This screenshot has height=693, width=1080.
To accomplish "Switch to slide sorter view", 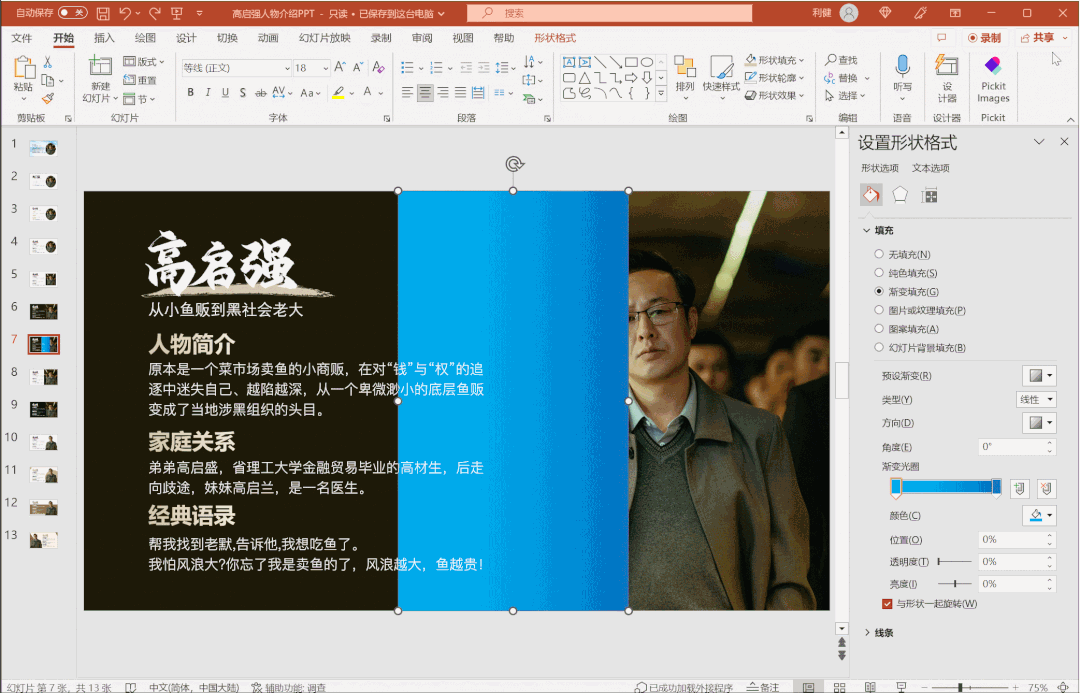I will pos(839,687).
